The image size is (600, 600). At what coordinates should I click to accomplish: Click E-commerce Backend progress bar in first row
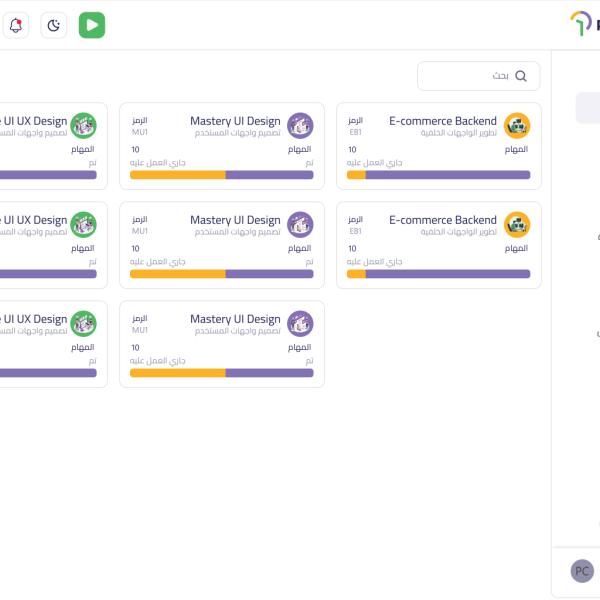point(438,175)
